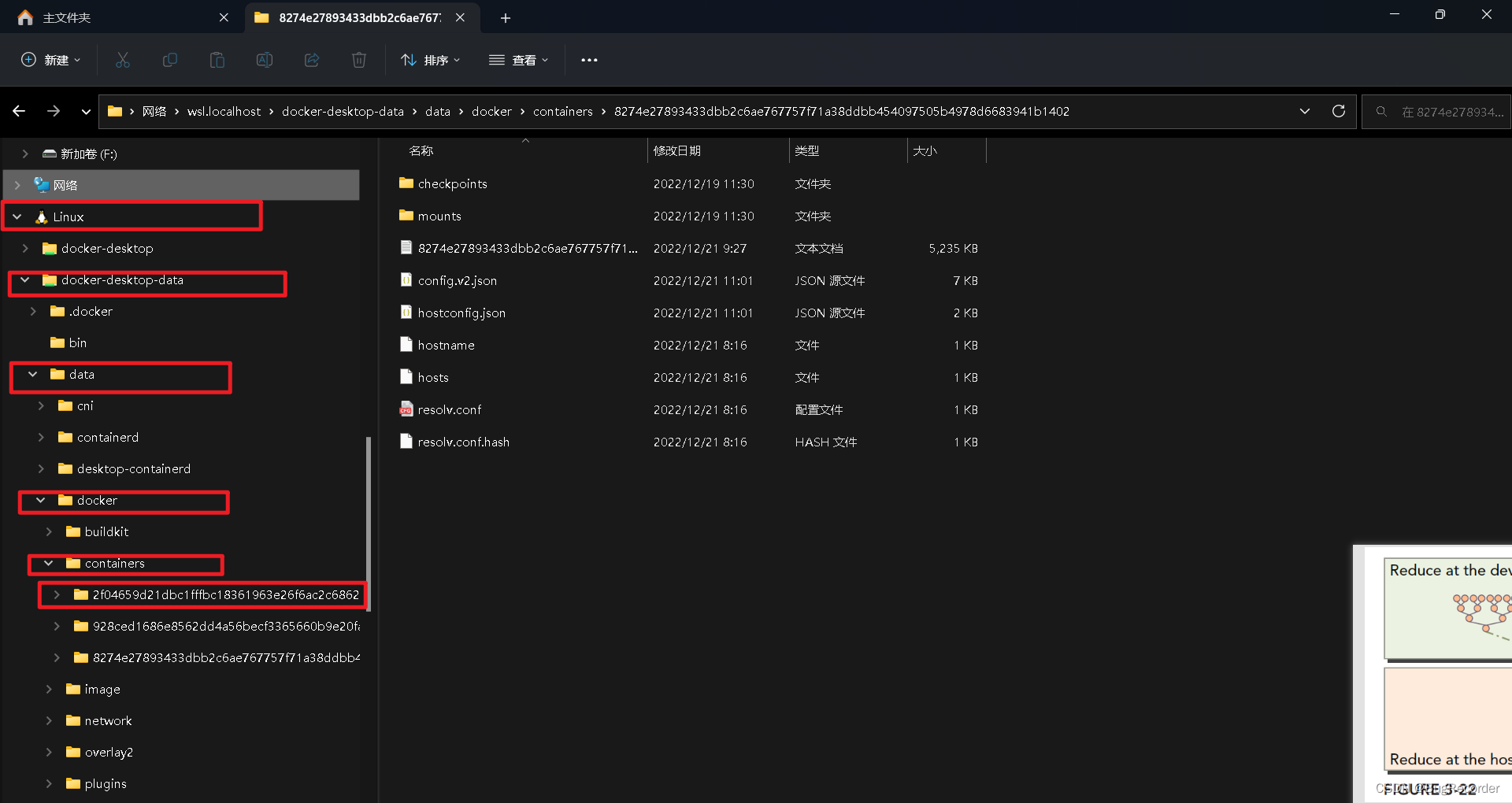Click the Refresh icon in the address bar
Viewport: 1512px width, 803px height.
coord(1338,111)
